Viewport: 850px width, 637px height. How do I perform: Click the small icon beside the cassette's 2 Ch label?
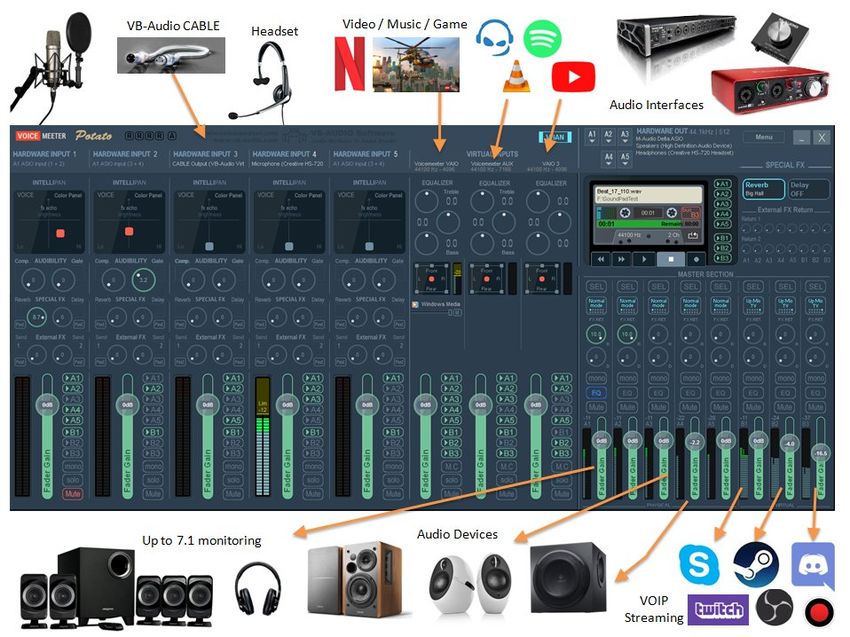coord(692,236)
